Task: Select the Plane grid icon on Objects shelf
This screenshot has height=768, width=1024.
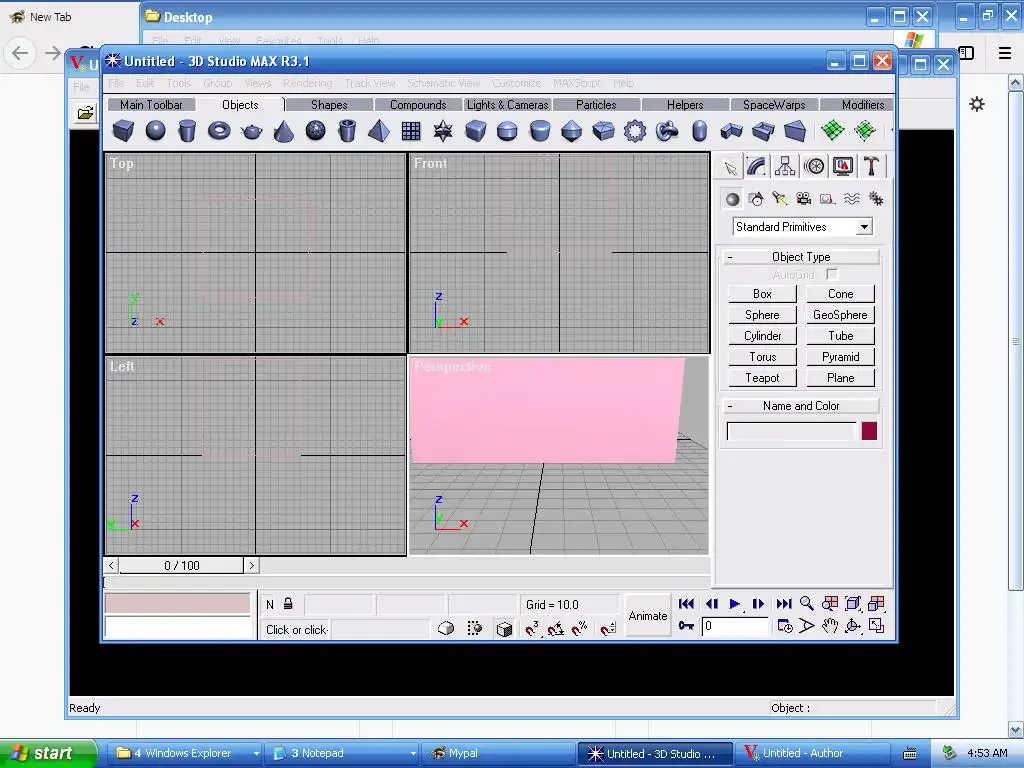Action: pos(411,131)
